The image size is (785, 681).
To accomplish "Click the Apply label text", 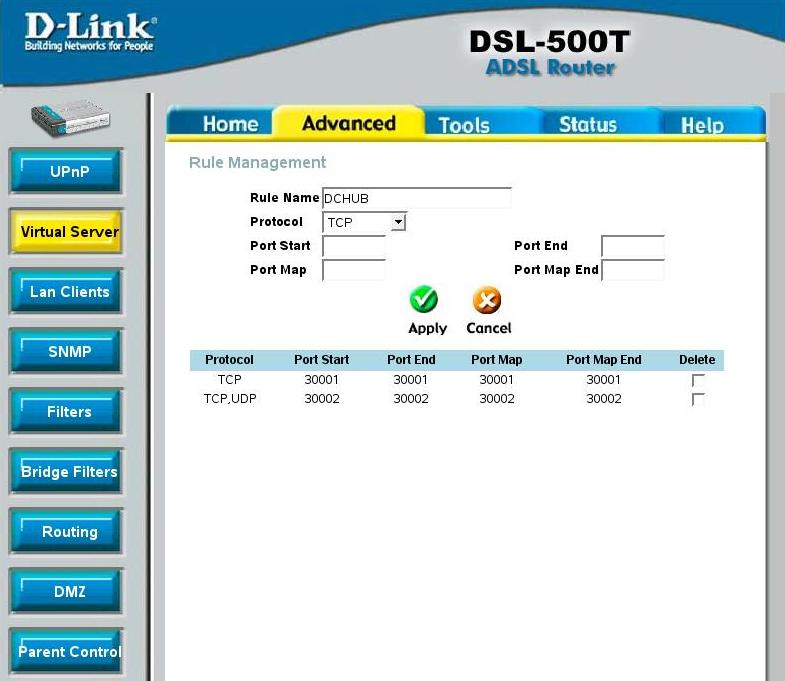I will pyautogui.click(x=428, y=328).
